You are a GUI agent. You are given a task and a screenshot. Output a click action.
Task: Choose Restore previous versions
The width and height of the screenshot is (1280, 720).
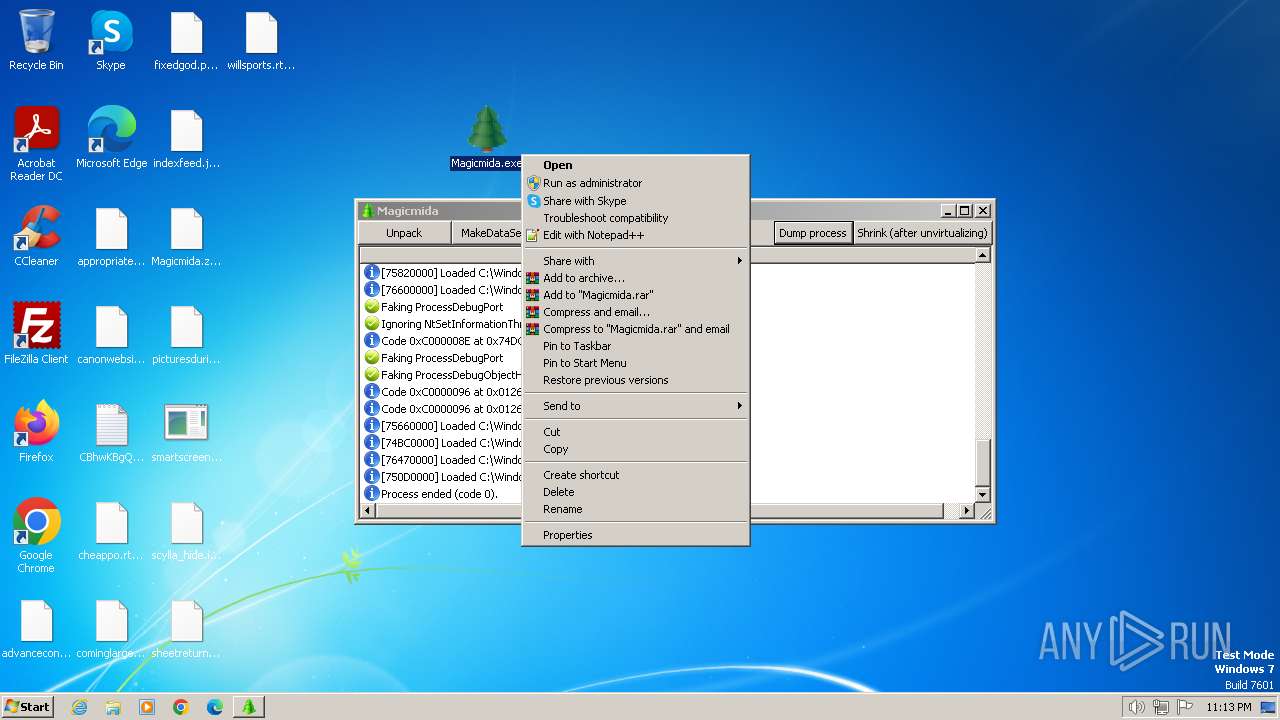coord(636,380)
